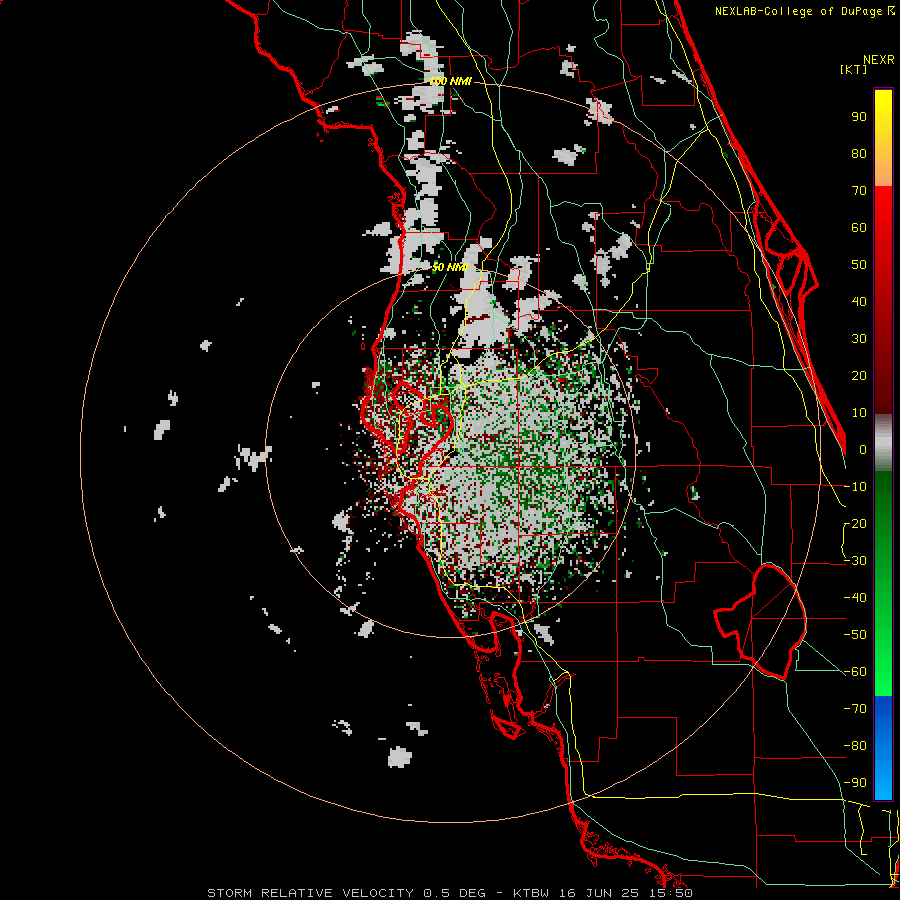The image size is (900, 900).
Task: Pick the blue segment of the velocity scale
Action: [x=883, y=747]
